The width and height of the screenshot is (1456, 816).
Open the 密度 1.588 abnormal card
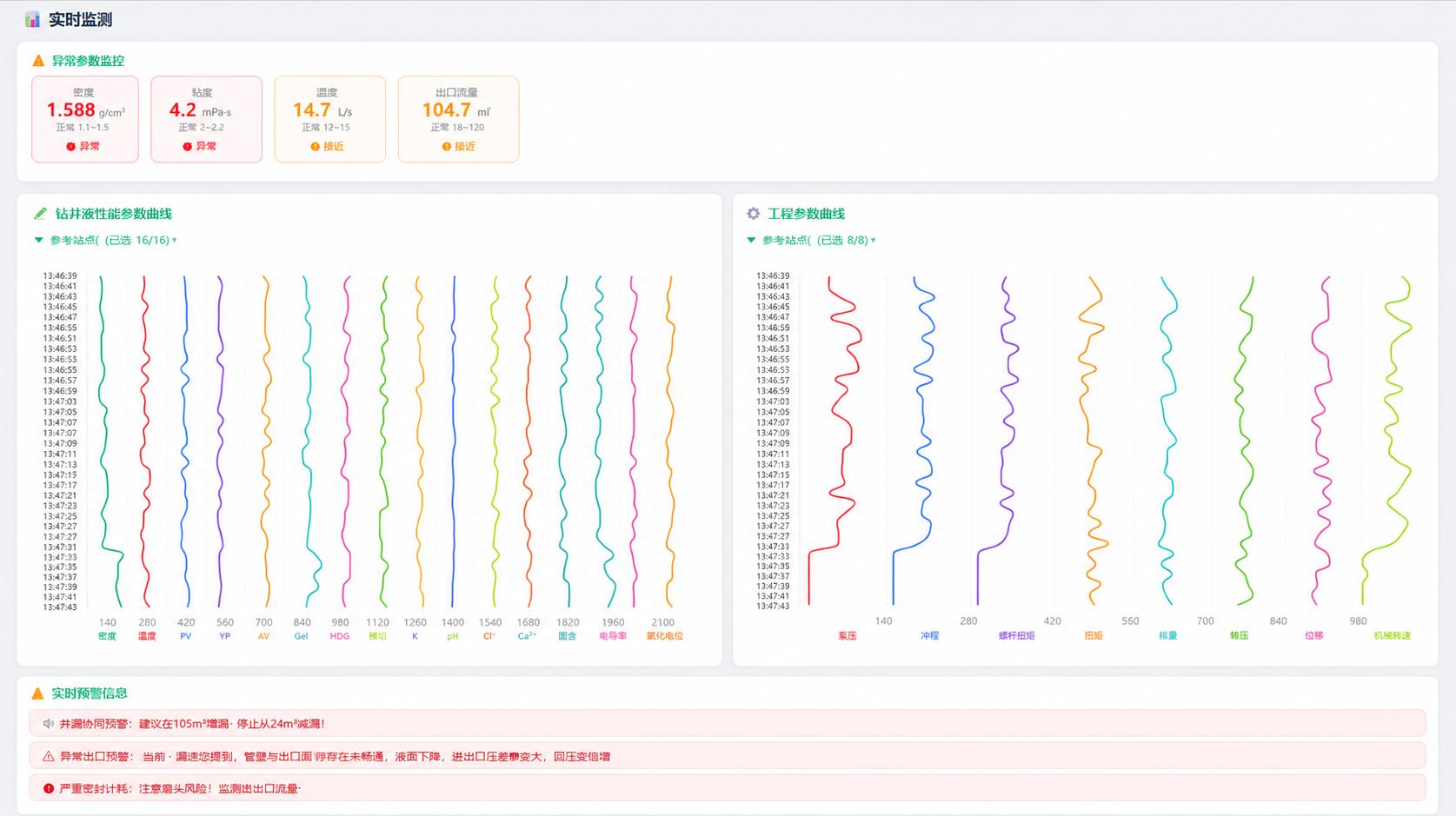coord(85,119)
